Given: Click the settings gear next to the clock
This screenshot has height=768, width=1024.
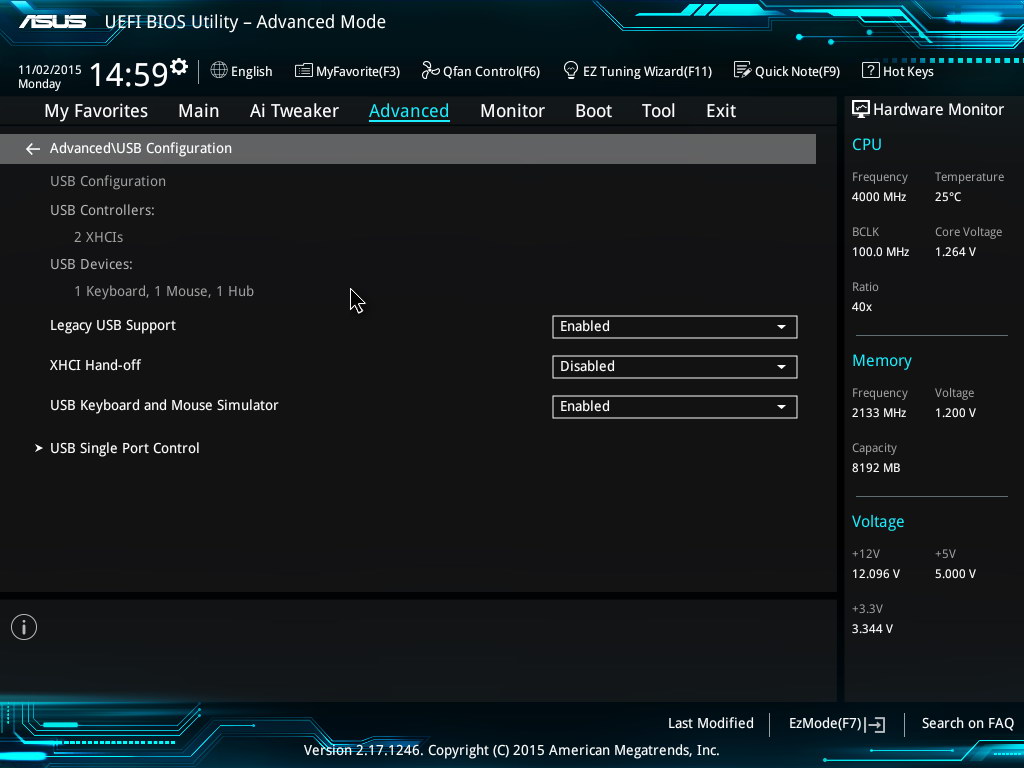Looking at the screenshot, I should coord(179,68).
